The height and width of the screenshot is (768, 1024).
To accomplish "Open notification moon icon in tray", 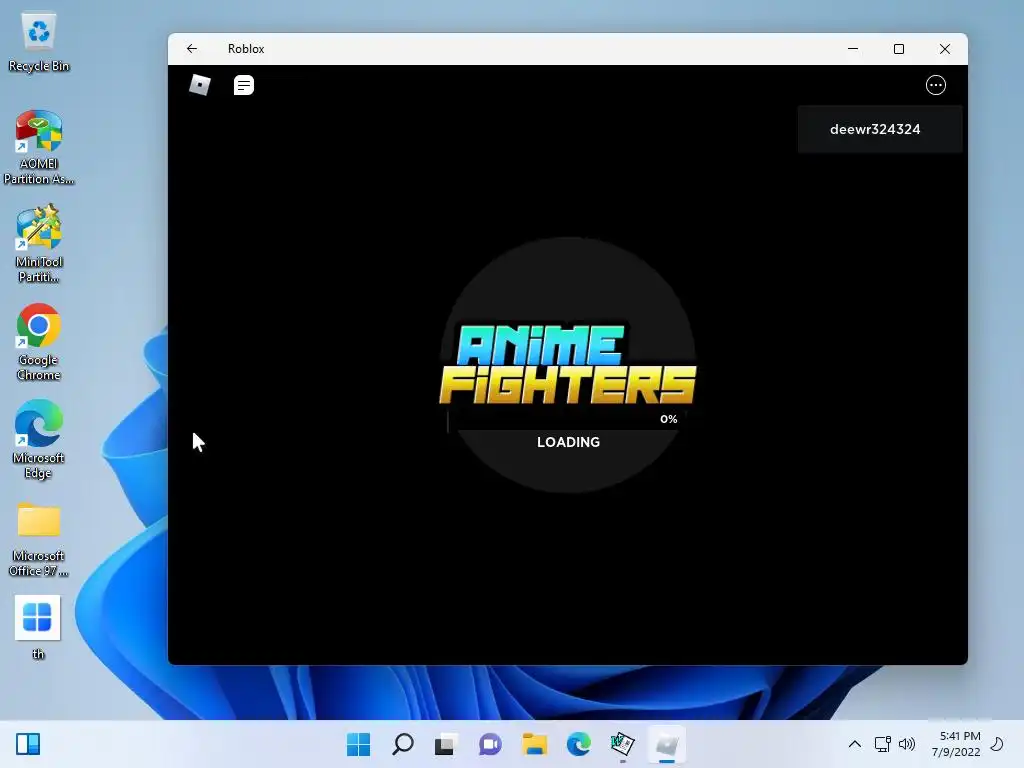I will pos(997,744).
